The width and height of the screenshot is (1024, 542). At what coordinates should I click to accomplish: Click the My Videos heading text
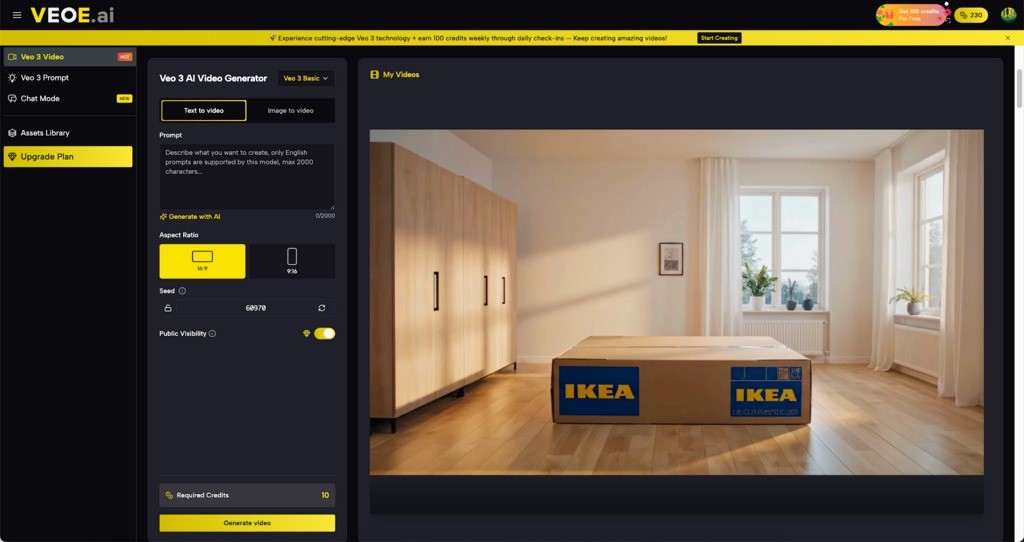point(401,74)
